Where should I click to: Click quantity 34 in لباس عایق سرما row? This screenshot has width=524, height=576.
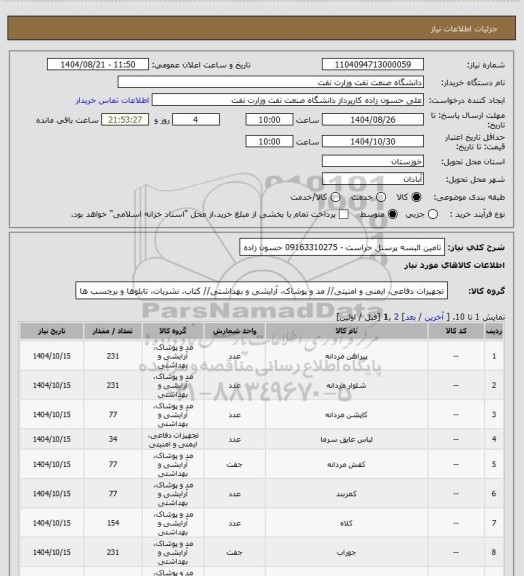click(113, 439)
